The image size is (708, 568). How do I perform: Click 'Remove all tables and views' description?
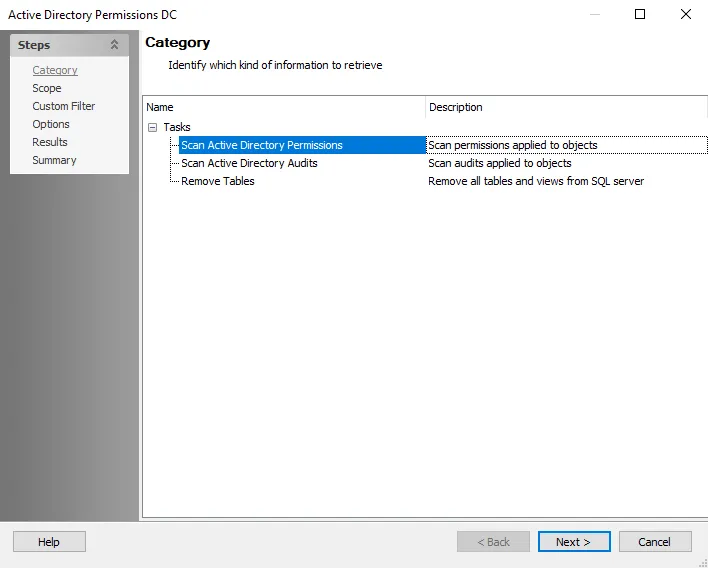pyautogui.click(x=536, y=181)
